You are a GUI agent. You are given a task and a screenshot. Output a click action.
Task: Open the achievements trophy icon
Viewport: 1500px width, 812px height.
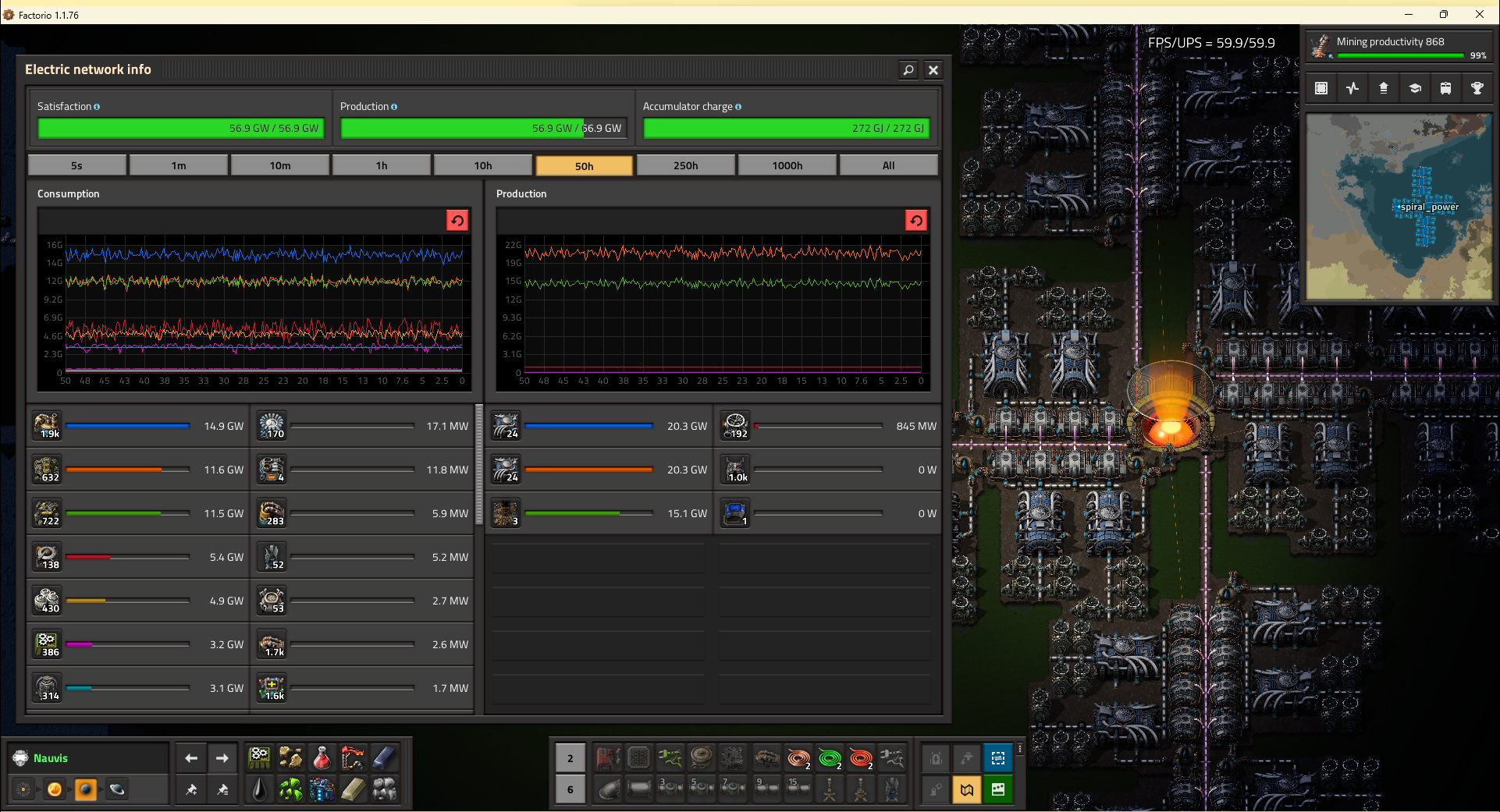click(x=1477, y=88)
